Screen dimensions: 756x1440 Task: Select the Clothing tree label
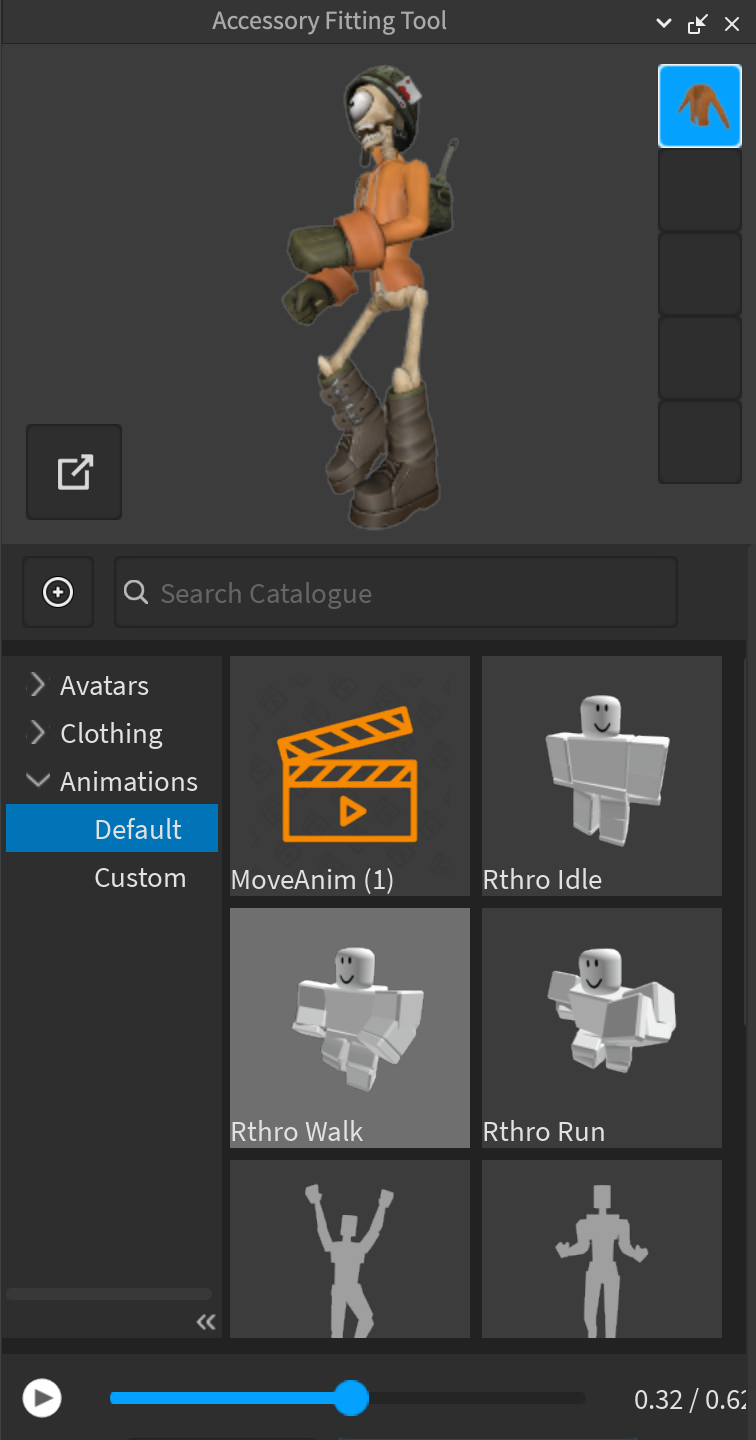click(111, 734)
